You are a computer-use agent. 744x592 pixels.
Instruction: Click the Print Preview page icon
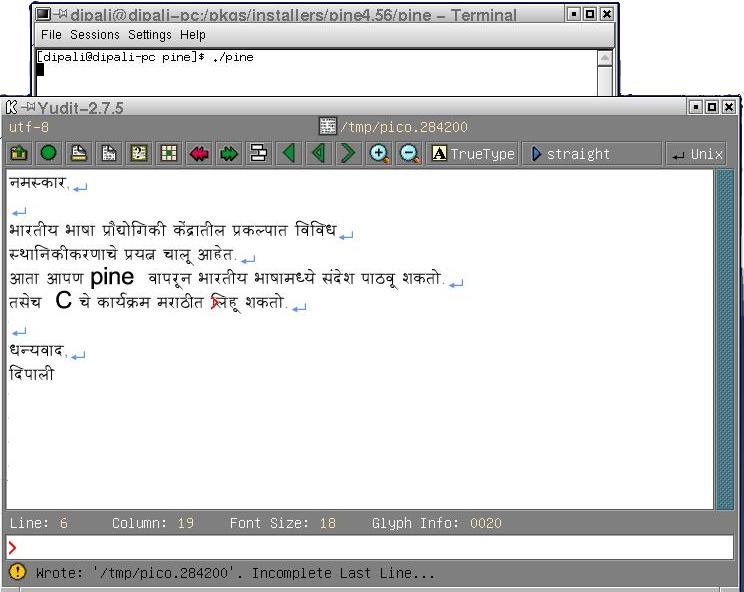109,153
